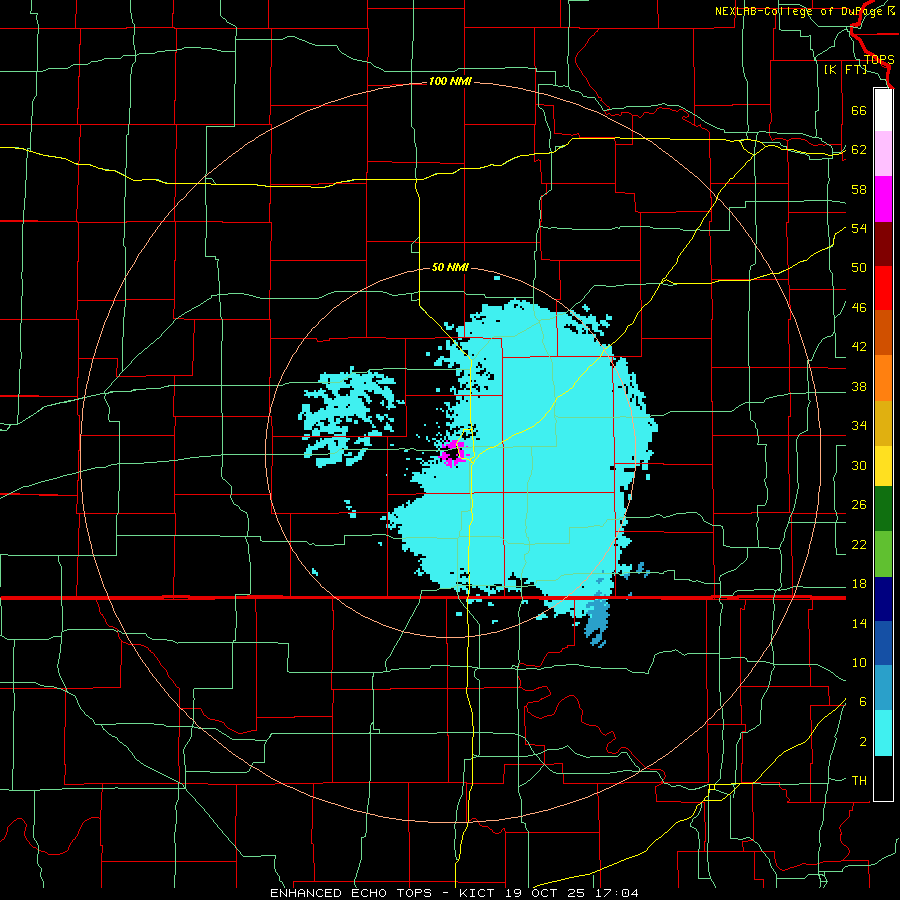Click the cyan swatch in the tops legend
The image size is (900, 900).
(883, 733)
